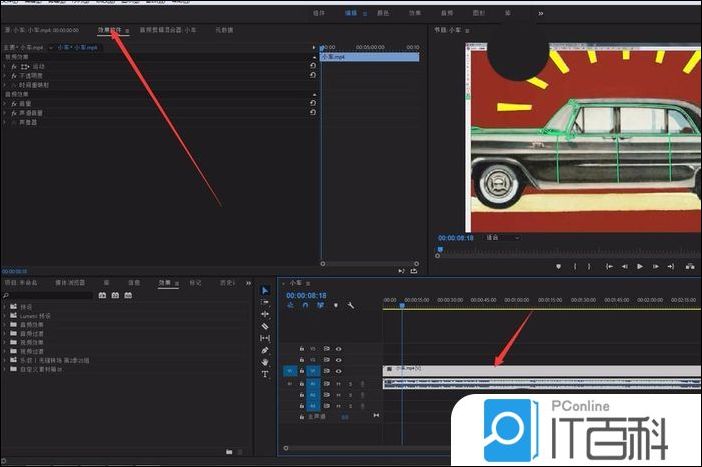Select the Hand tool
Image resolution: width=702 pixels, height=467 pixels.
(265, 362)
